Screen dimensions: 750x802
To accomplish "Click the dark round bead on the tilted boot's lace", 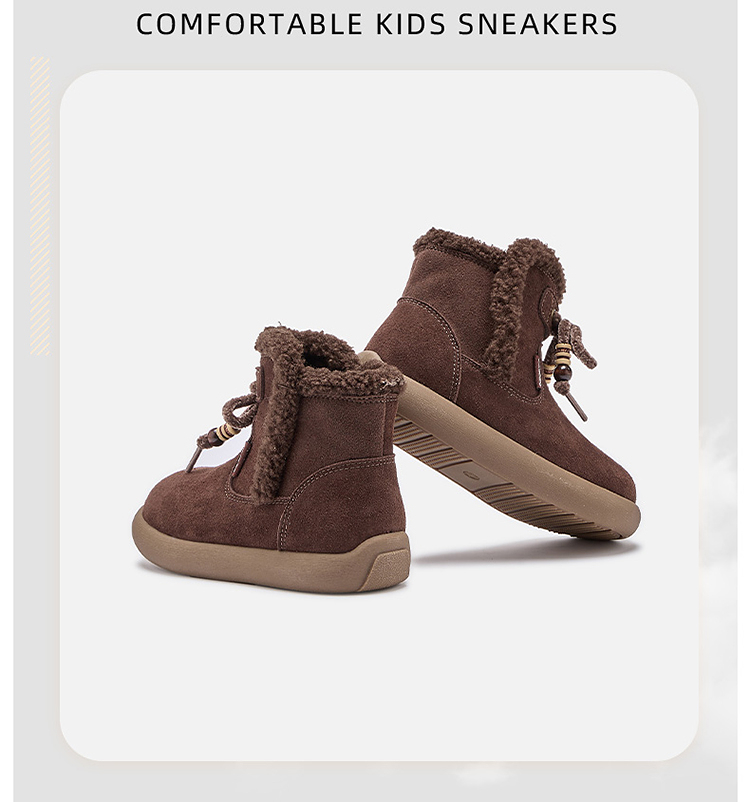I will 563,372.
